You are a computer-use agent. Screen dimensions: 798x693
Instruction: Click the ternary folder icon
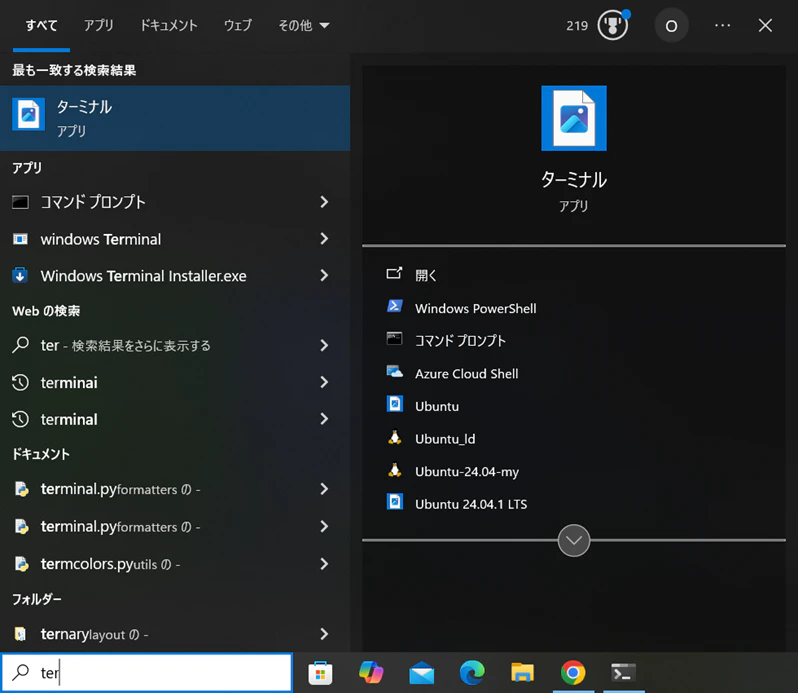[20, 634]
